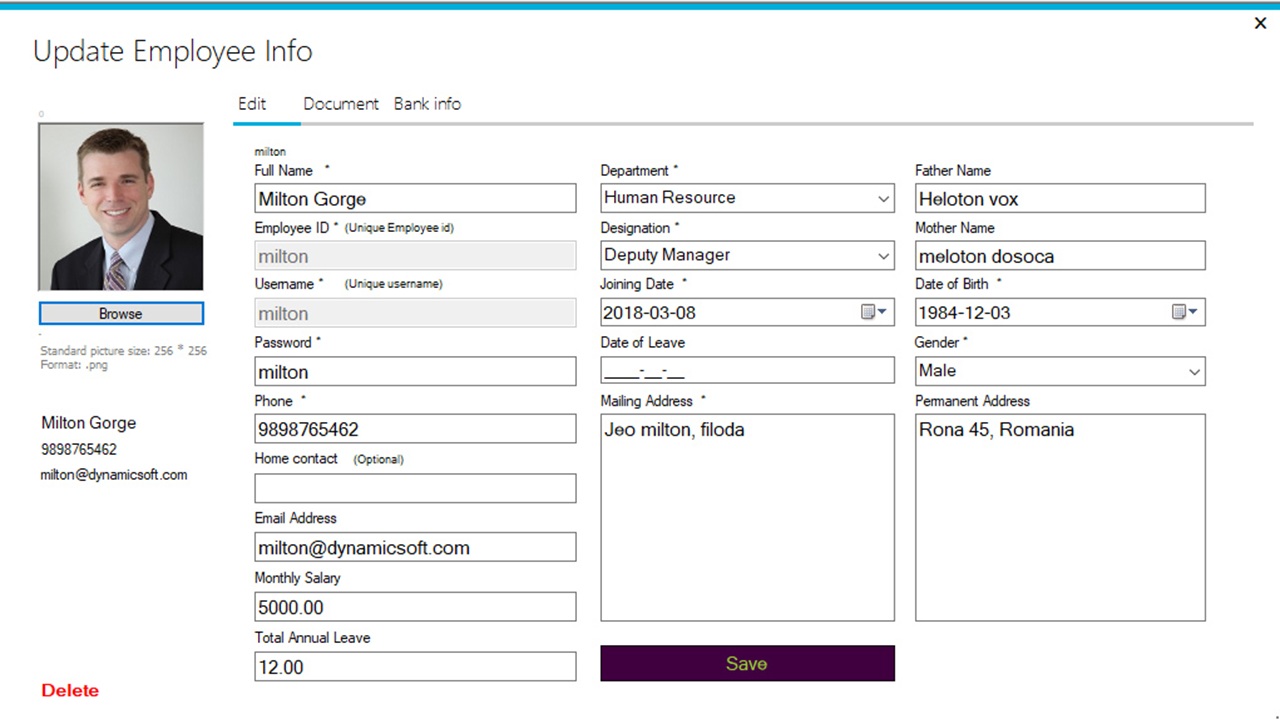Click the Monthly Salary field
Image resolution: width=1280 pixels, height=720 pixels.
415,607
